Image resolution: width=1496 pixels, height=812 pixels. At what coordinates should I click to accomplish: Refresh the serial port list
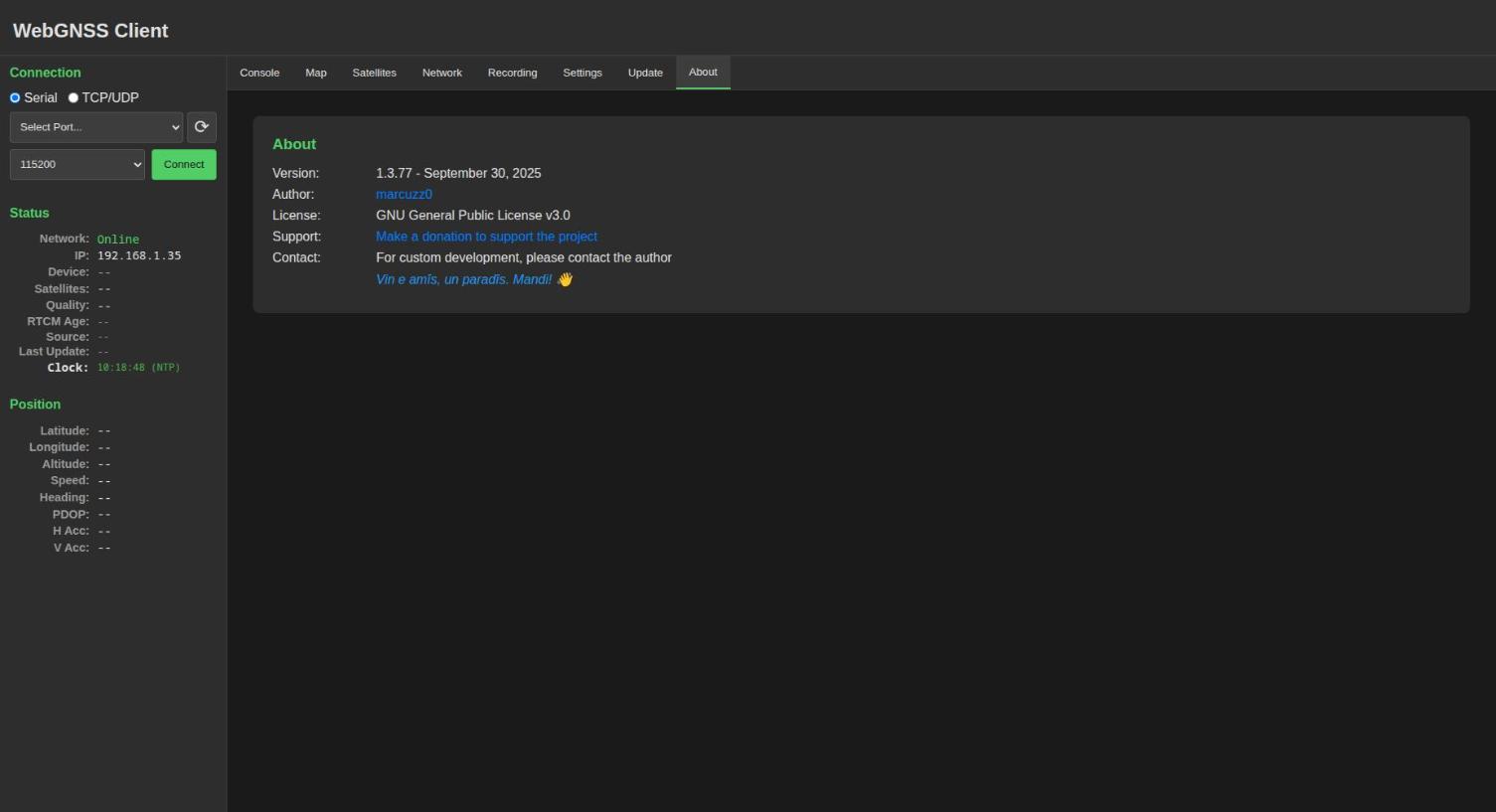[202, 127]
